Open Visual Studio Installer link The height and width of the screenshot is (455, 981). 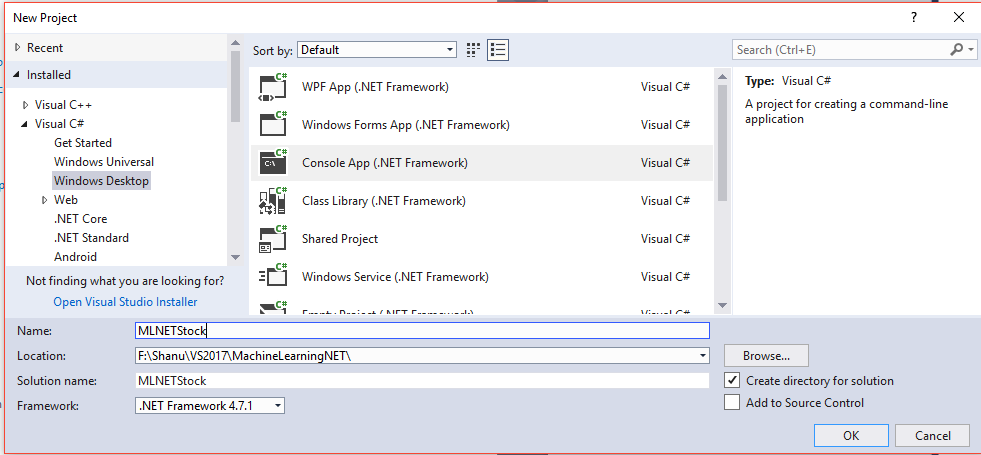(125, 302)
